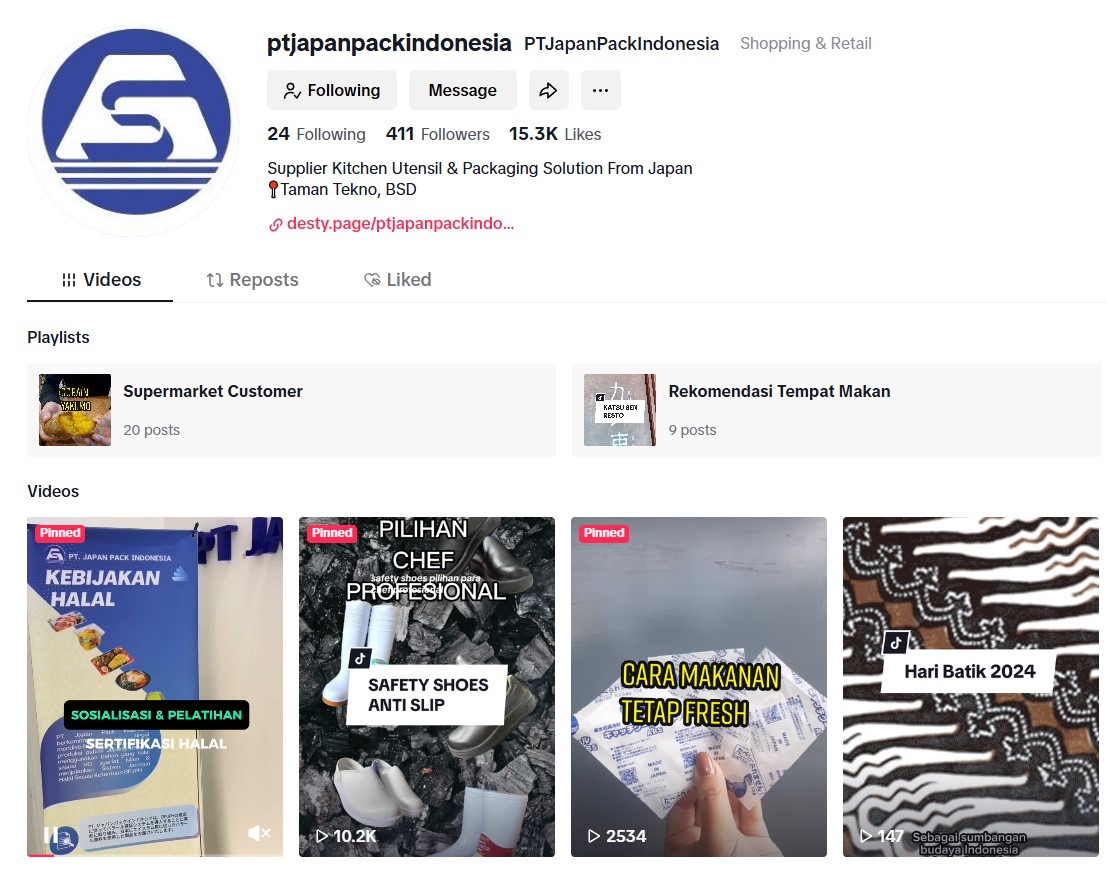
Task: Click the Message button
Action: [462, 90]
